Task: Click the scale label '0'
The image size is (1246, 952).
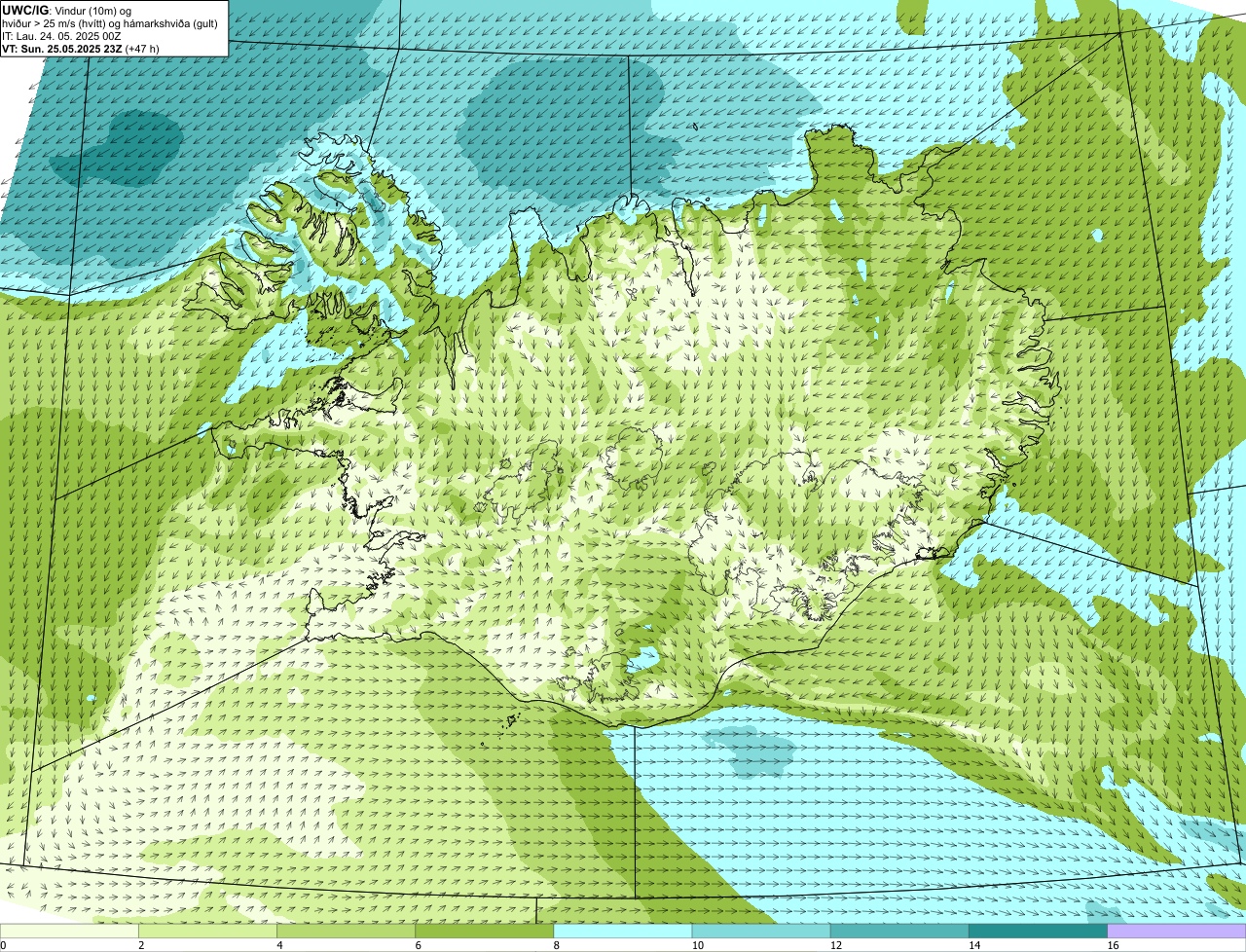Action: [x=3, y=945]
